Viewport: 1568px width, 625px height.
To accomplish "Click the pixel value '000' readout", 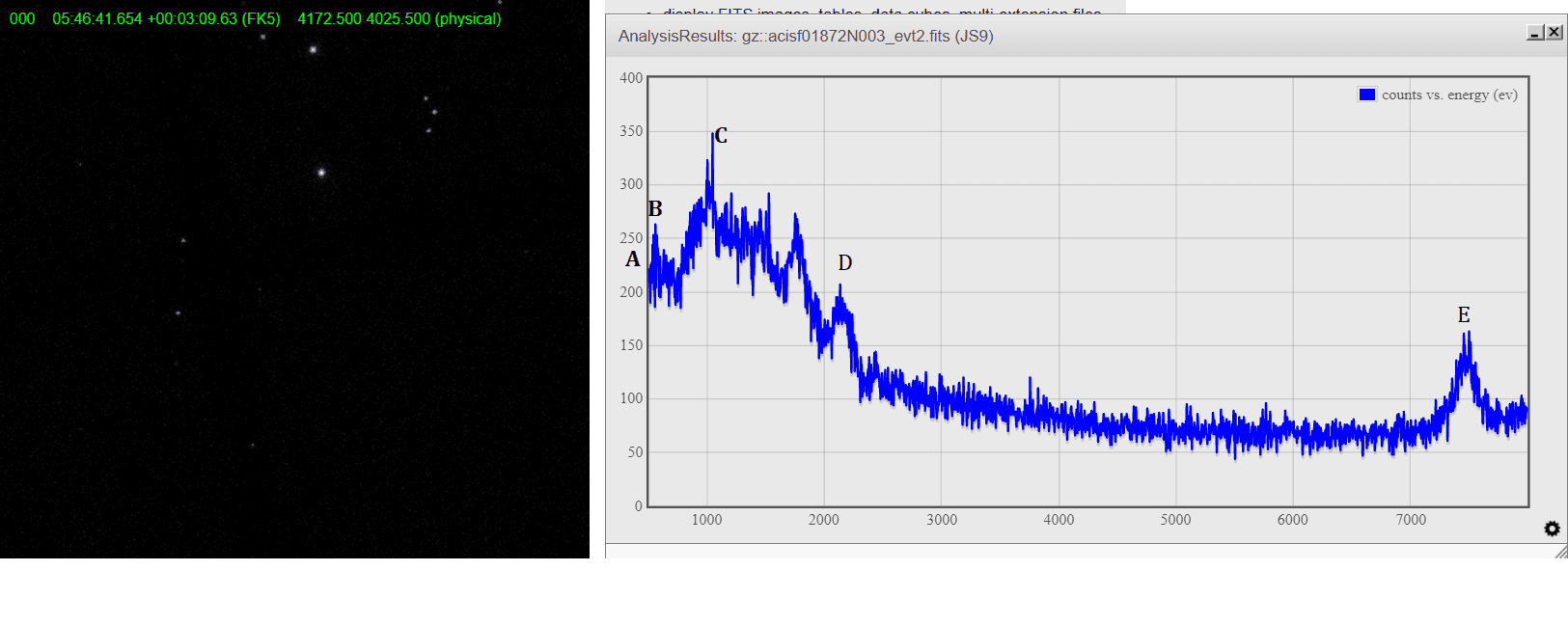I will 22,18.
